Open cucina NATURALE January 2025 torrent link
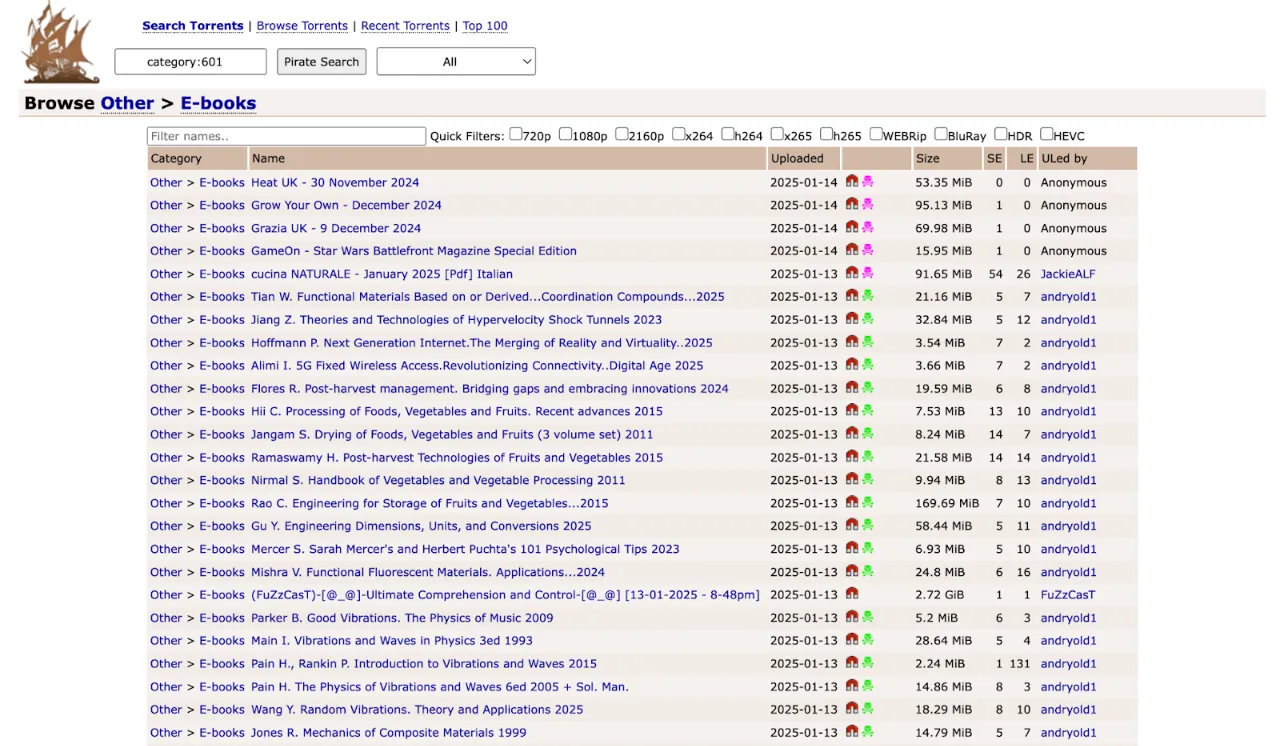Image resolution: width=1280 pixels, height=746 pixels. tap(382, 274)
